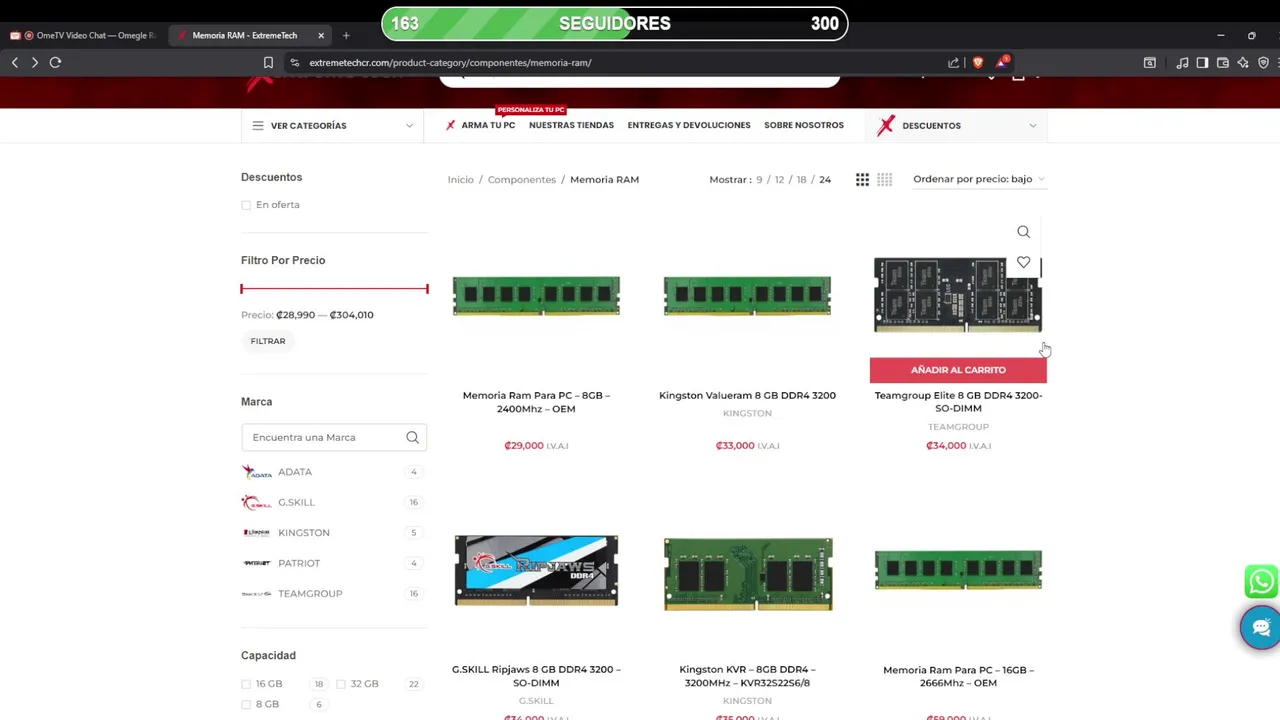Open Teamgroup Elite 8 GB DDR4 SO-DIMM title
Screen dimensions: 1280x720
[x=958, y=401]
